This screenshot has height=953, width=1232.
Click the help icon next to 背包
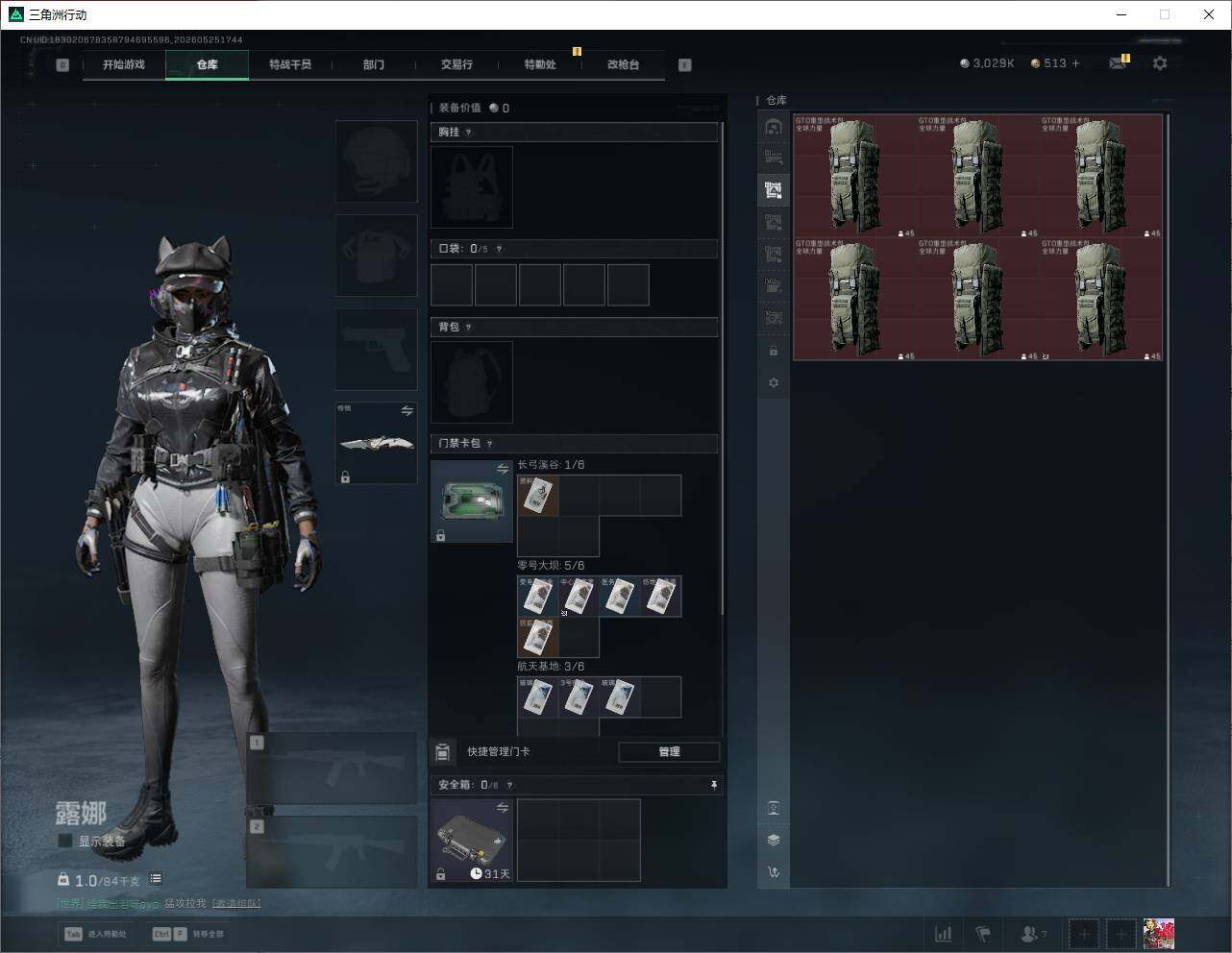pyautogui.click(x=469, y=328)
